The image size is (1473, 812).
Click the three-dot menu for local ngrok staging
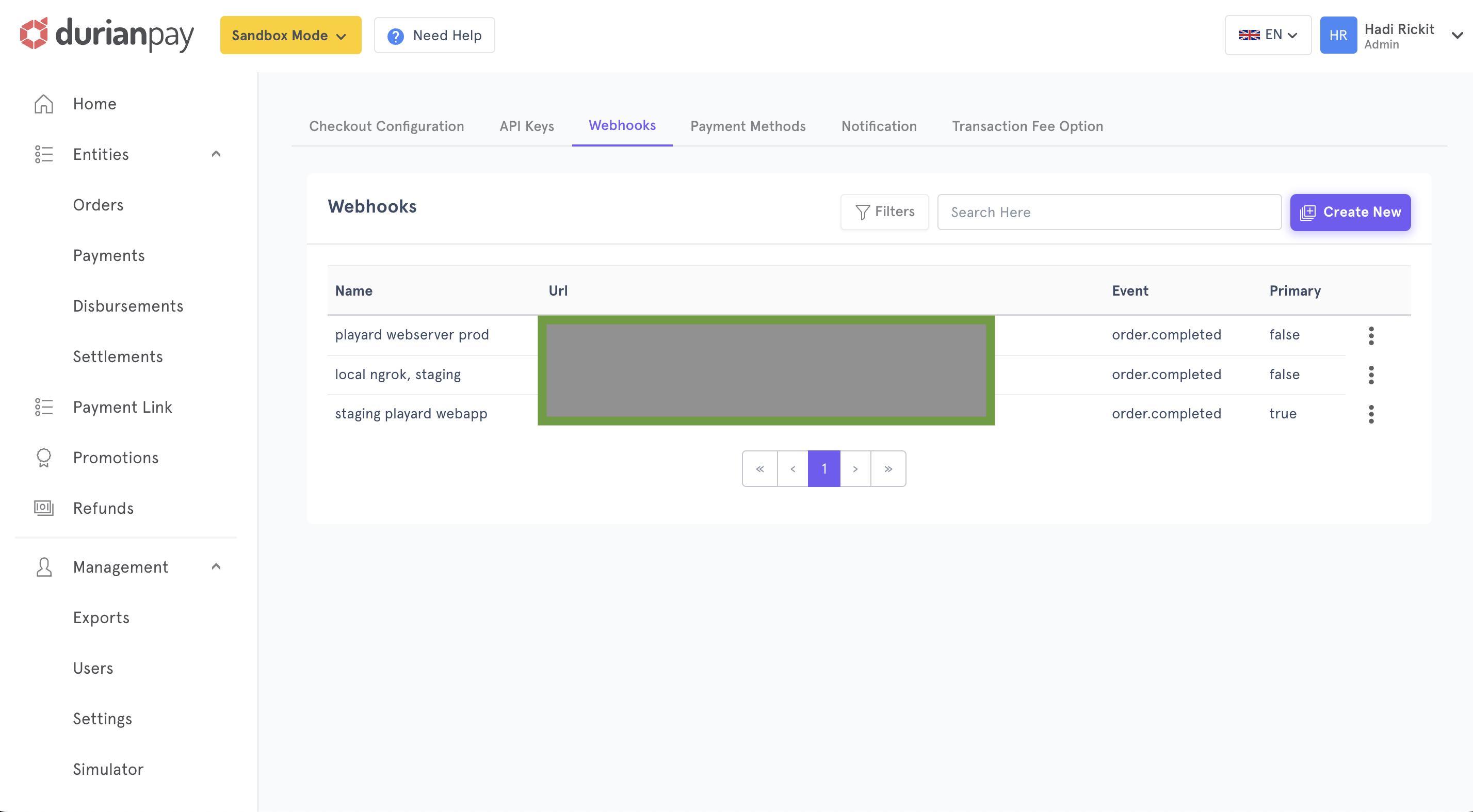click(1371, 375)
